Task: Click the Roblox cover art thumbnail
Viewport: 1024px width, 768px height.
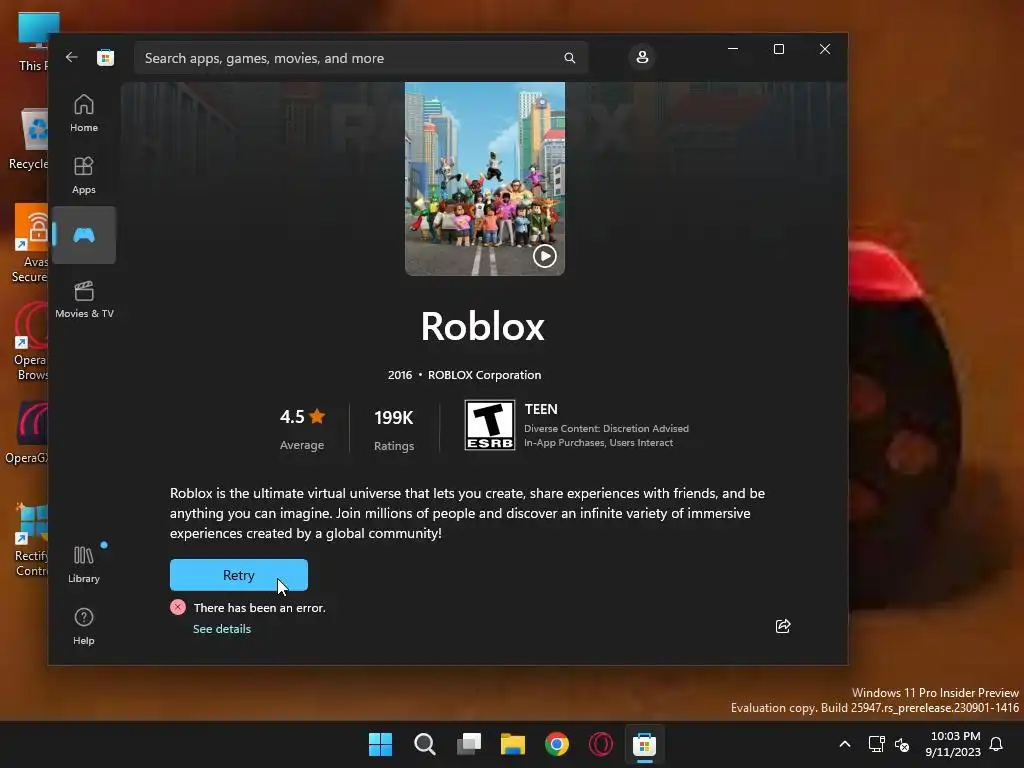Action: [485, 178]
